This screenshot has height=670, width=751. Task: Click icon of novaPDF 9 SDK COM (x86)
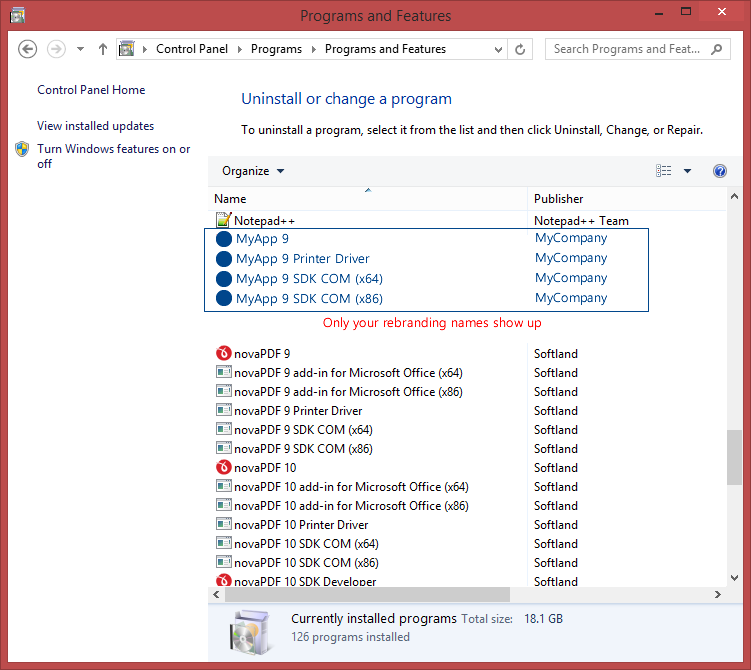[x=223, y=448]
